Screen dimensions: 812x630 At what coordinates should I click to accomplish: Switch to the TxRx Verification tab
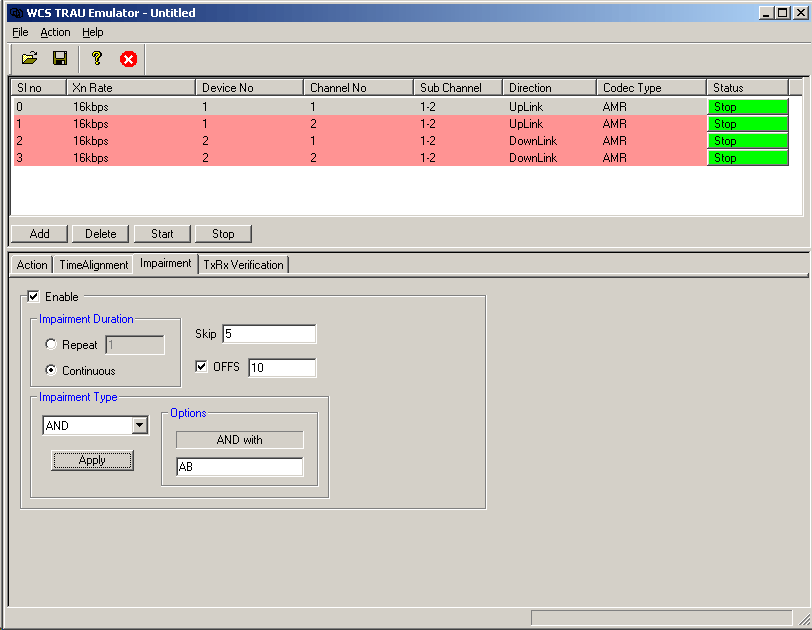click(x=243, y=265)
